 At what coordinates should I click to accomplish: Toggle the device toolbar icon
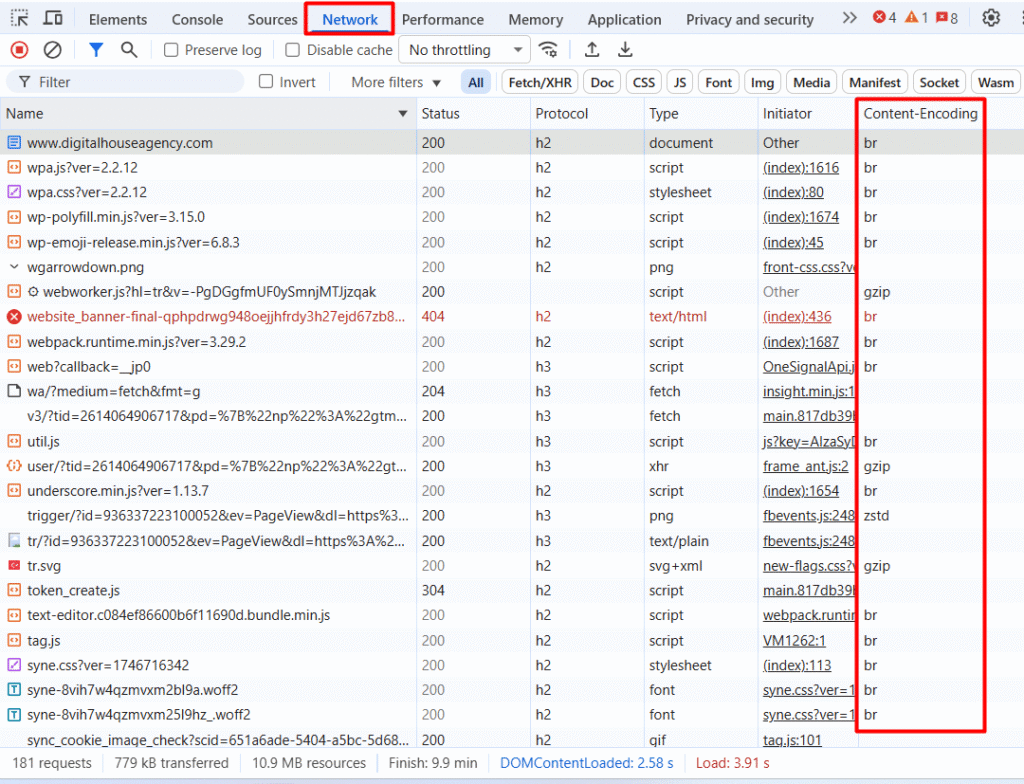53,18
